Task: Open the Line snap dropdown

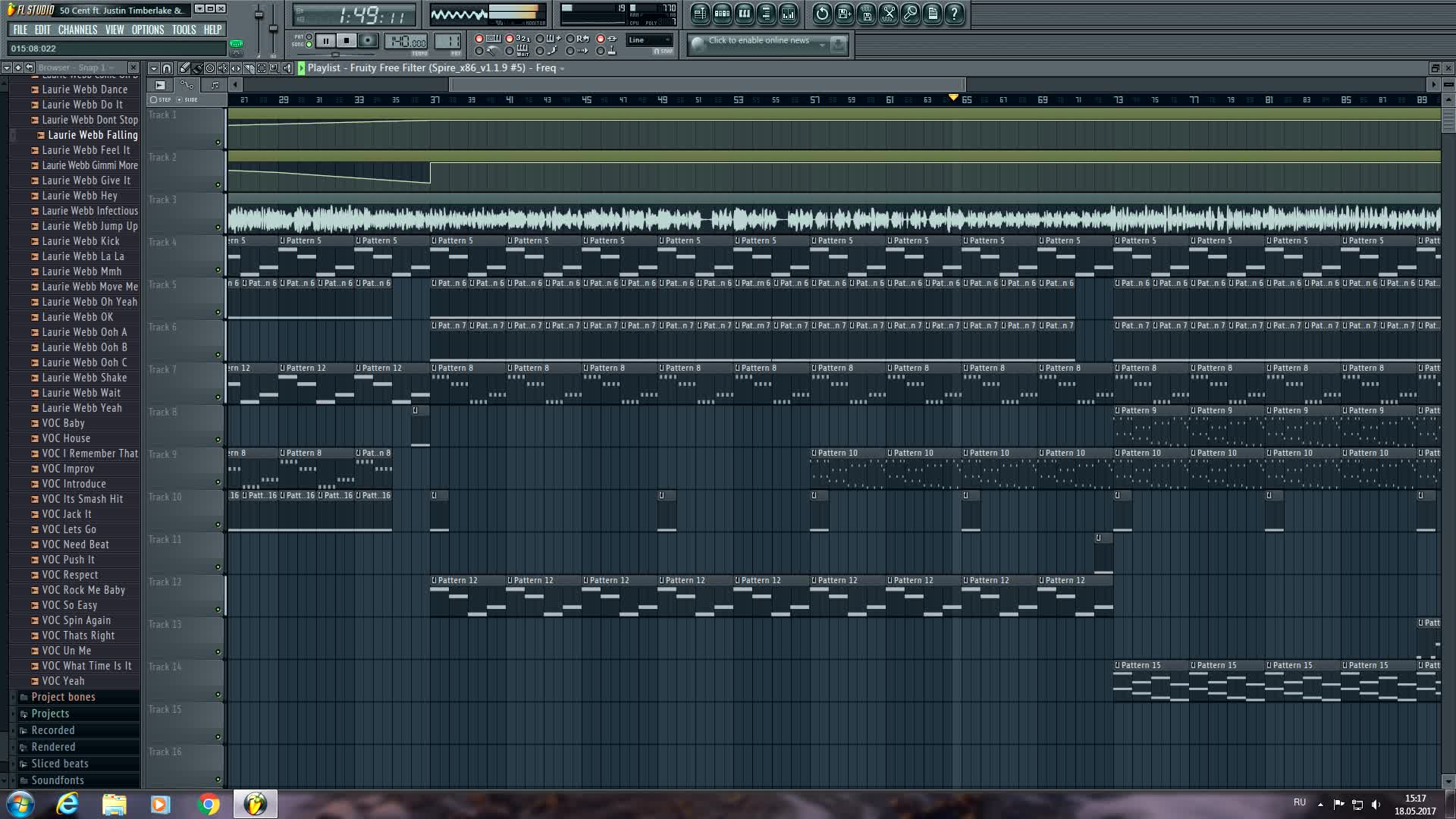Action: tap(649, 40)
